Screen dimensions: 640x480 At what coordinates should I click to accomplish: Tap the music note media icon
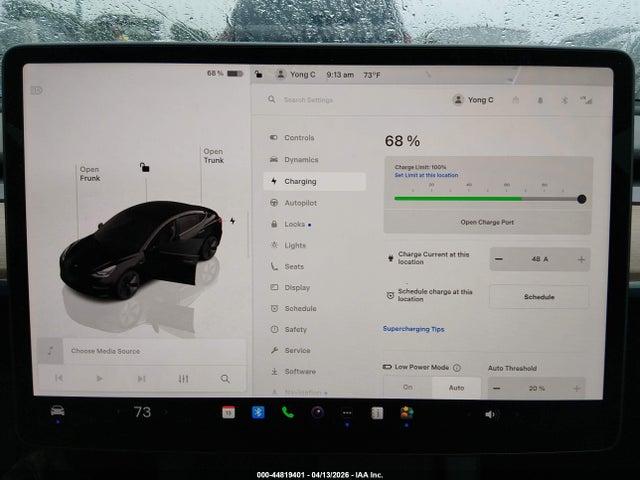(x=50, y=351)
